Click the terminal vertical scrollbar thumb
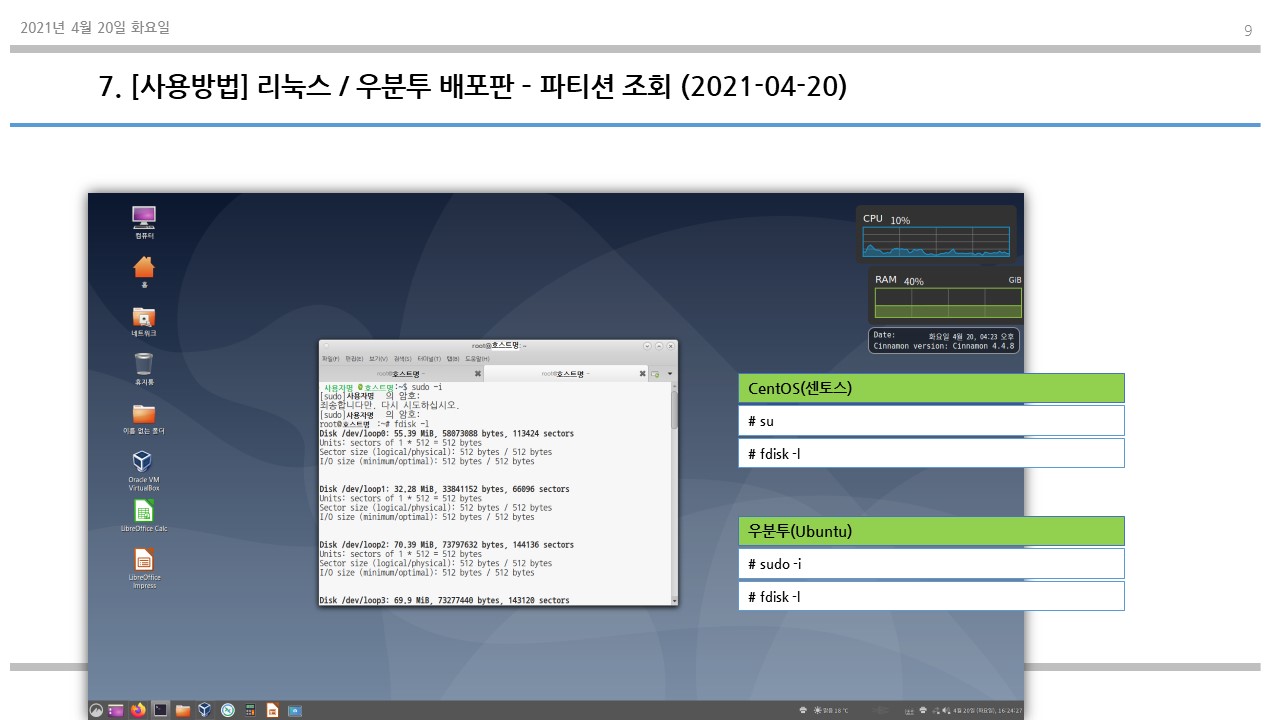 point(674,408)
